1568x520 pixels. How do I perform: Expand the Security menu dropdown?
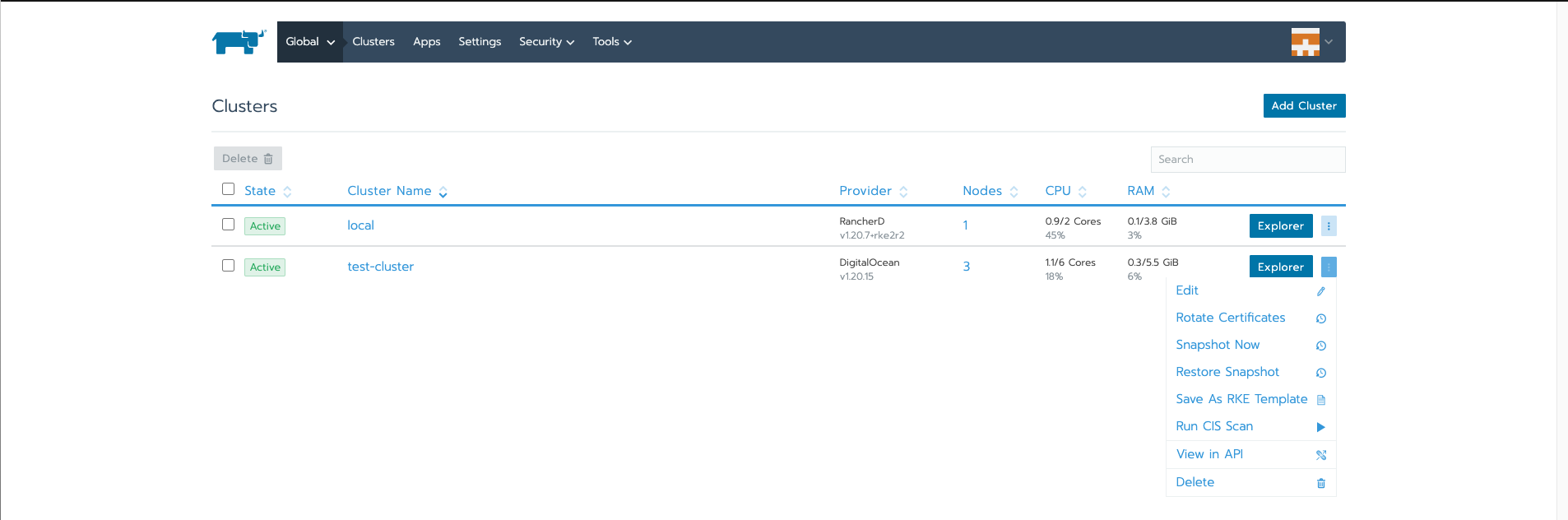(x=546, y=42)
